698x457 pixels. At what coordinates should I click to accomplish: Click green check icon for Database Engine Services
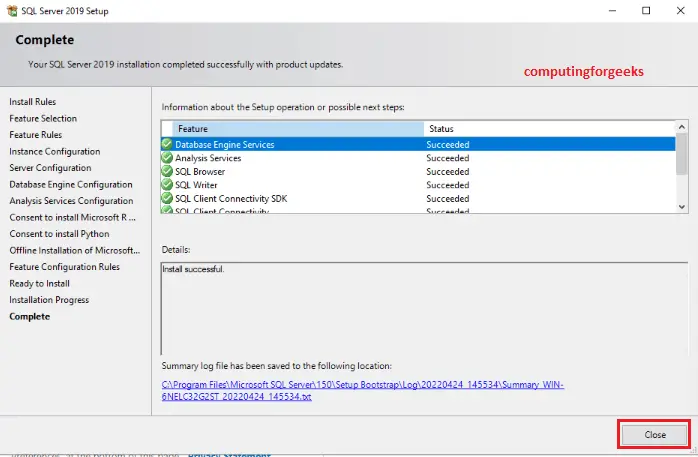point(167,144)
